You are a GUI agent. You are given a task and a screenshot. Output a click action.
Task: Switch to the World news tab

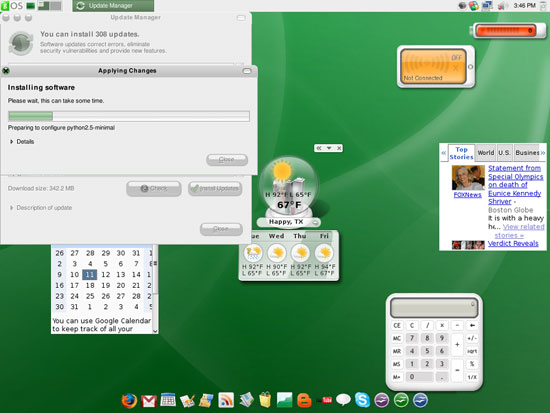pyautogui.click(x=485, y=153)
